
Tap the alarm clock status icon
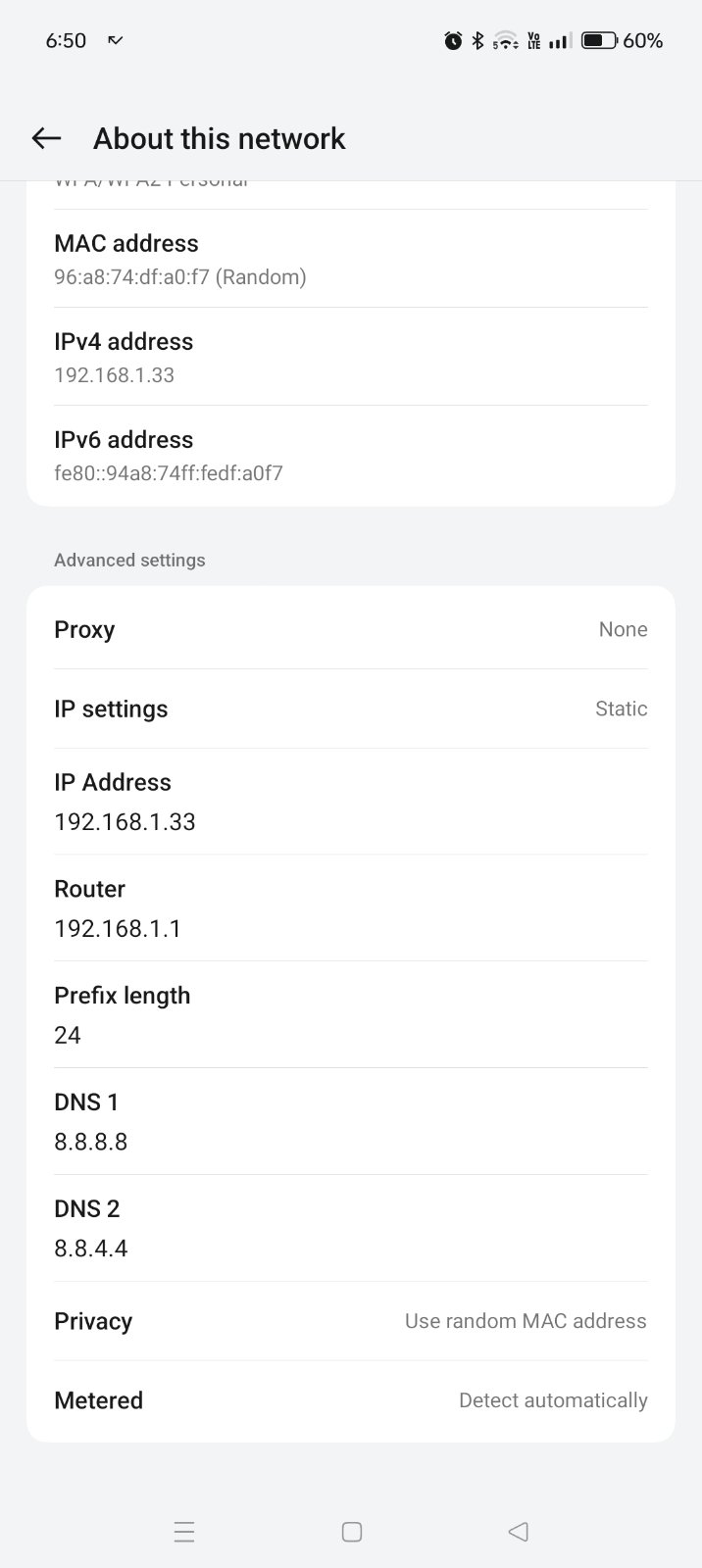click(453, 40)
